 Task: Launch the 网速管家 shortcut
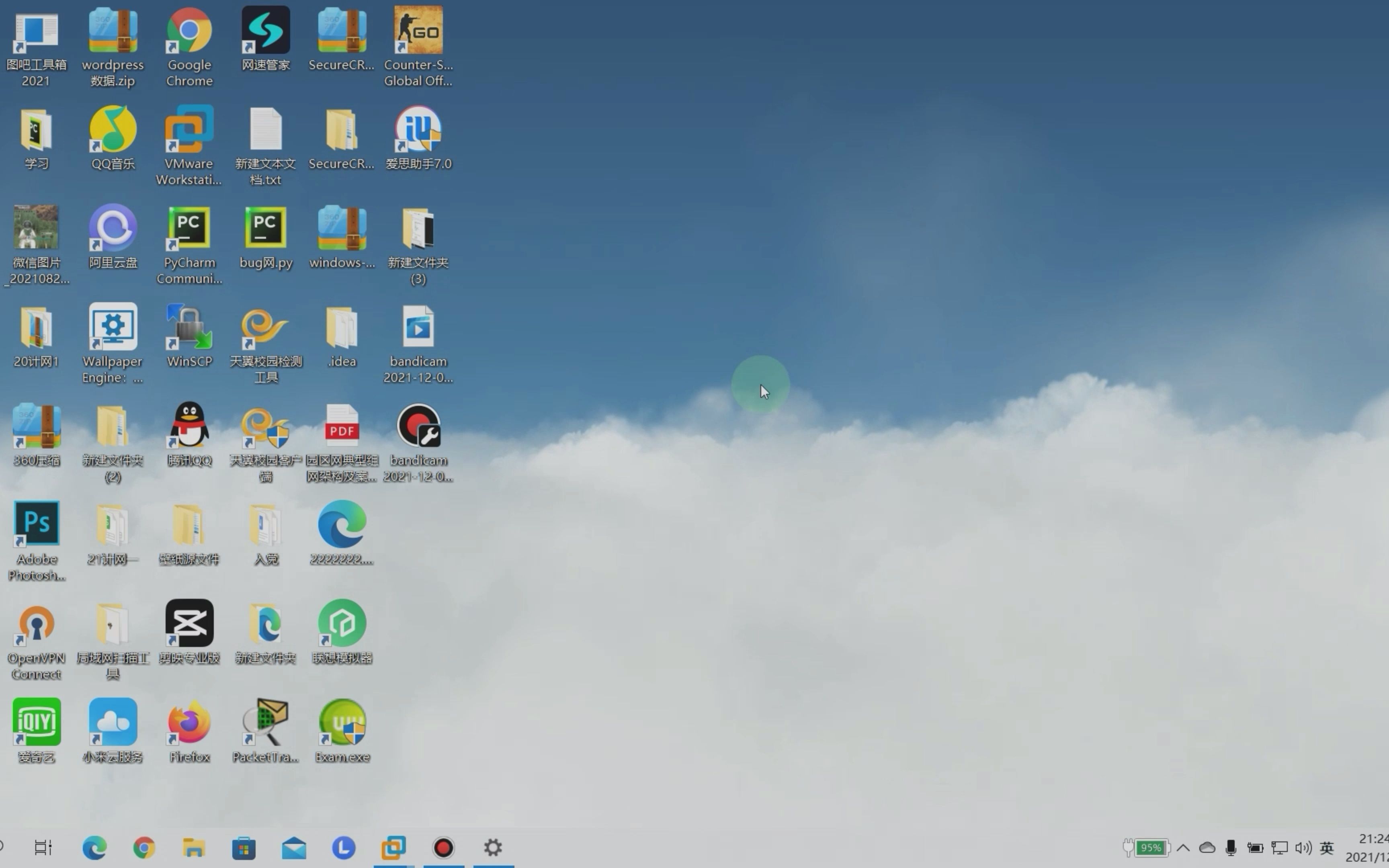pos(265,39)
